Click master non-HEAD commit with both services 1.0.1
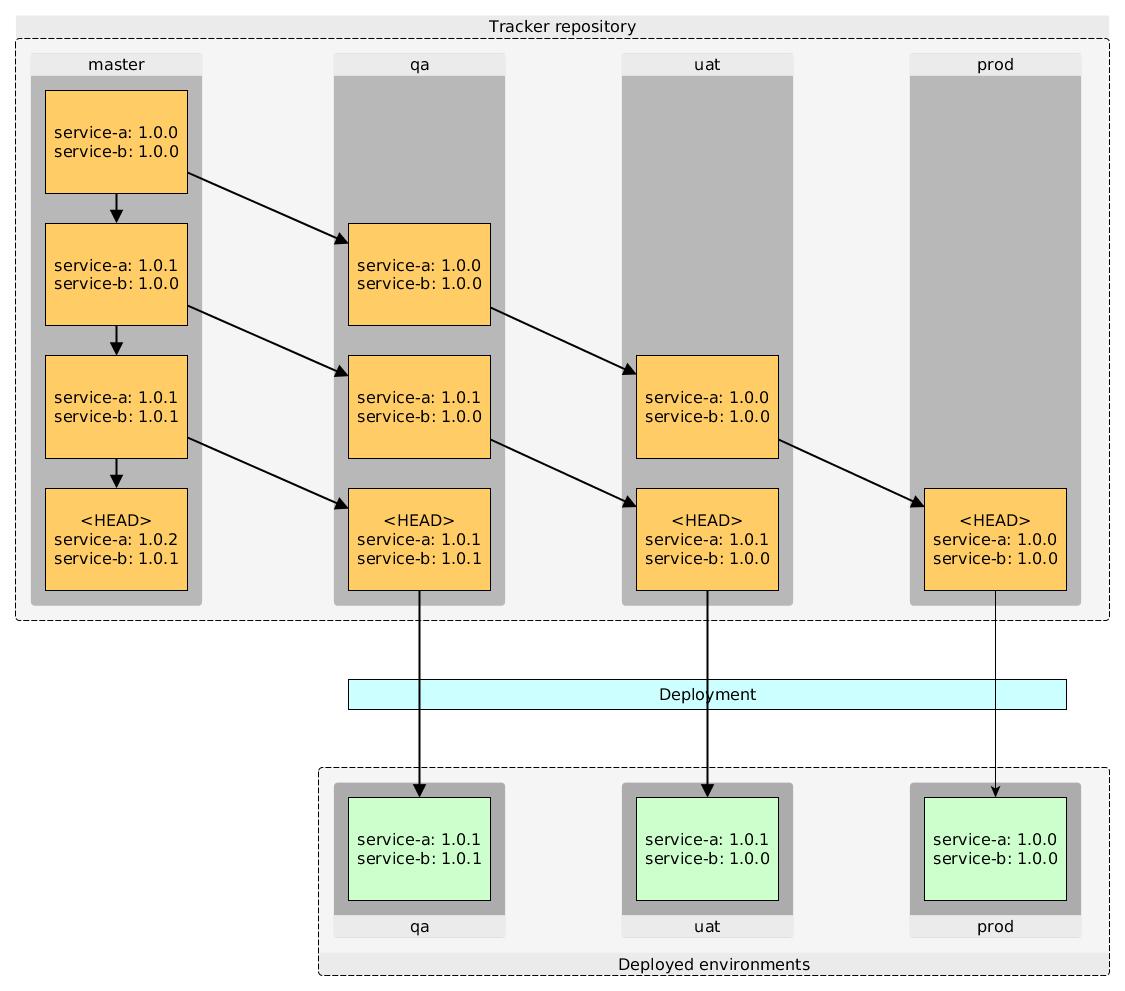 click(x=116, y=407)
